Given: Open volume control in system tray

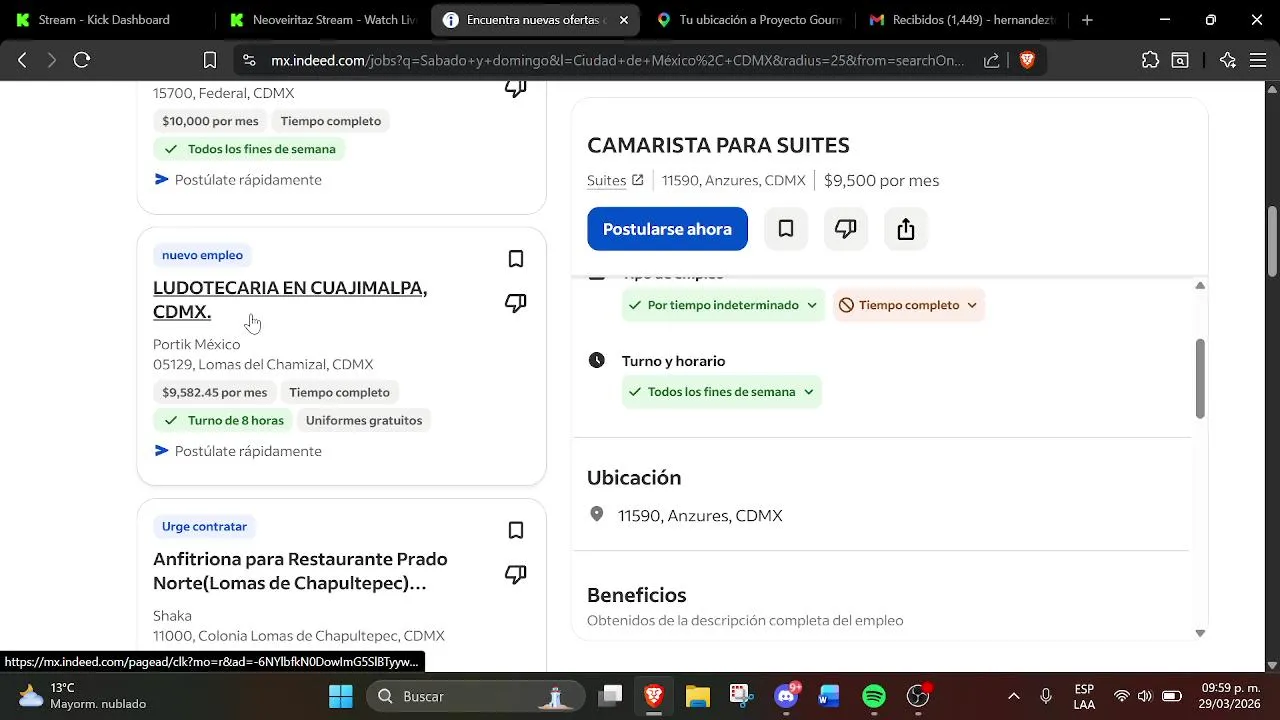Looking at the screenshot, I should (1144, 696).
